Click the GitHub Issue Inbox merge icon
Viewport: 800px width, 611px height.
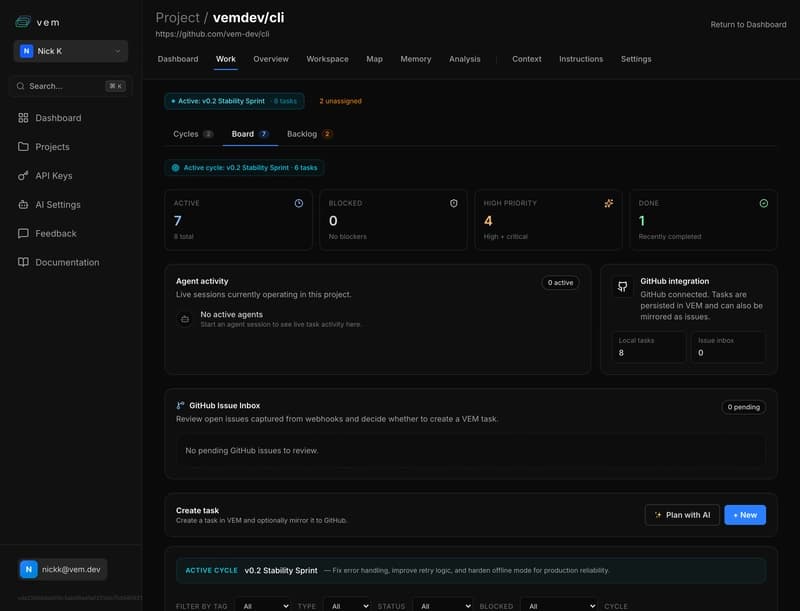[181, 404]
